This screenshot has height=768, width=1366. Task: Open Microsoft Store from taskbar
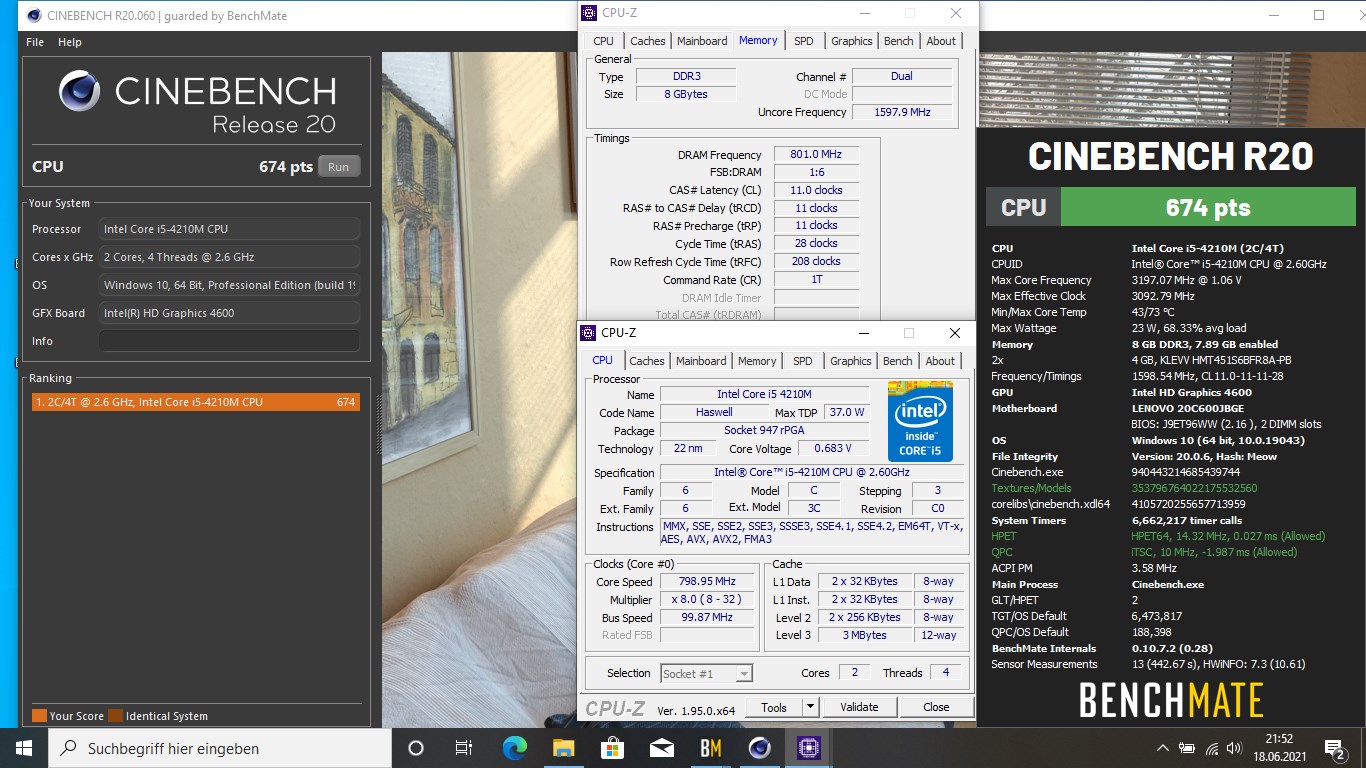click(x=612, y=748)
